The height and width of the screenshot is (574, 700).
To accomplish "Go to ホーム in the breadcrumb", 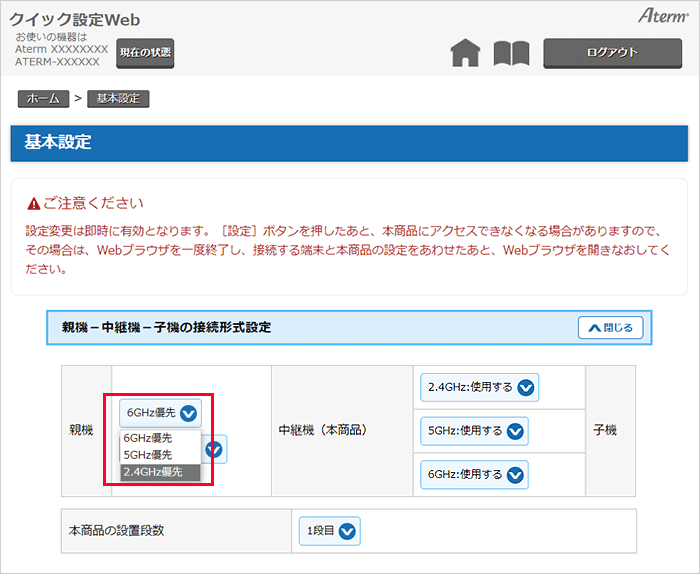I will (x=42, y=99).
